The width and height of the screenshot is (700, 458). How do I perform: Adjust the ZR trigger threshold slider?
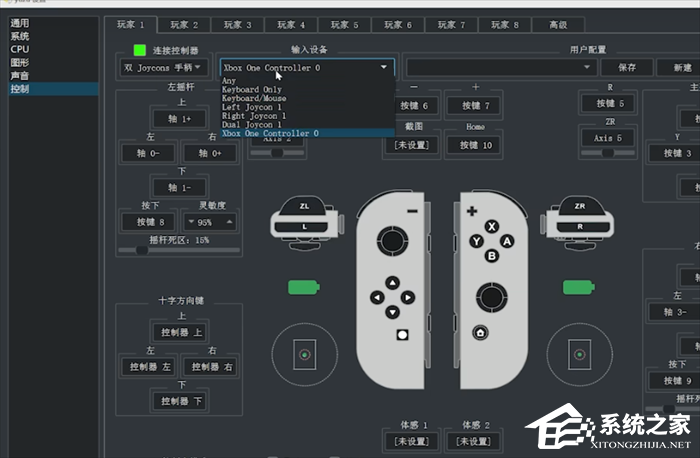coord(608,153)
